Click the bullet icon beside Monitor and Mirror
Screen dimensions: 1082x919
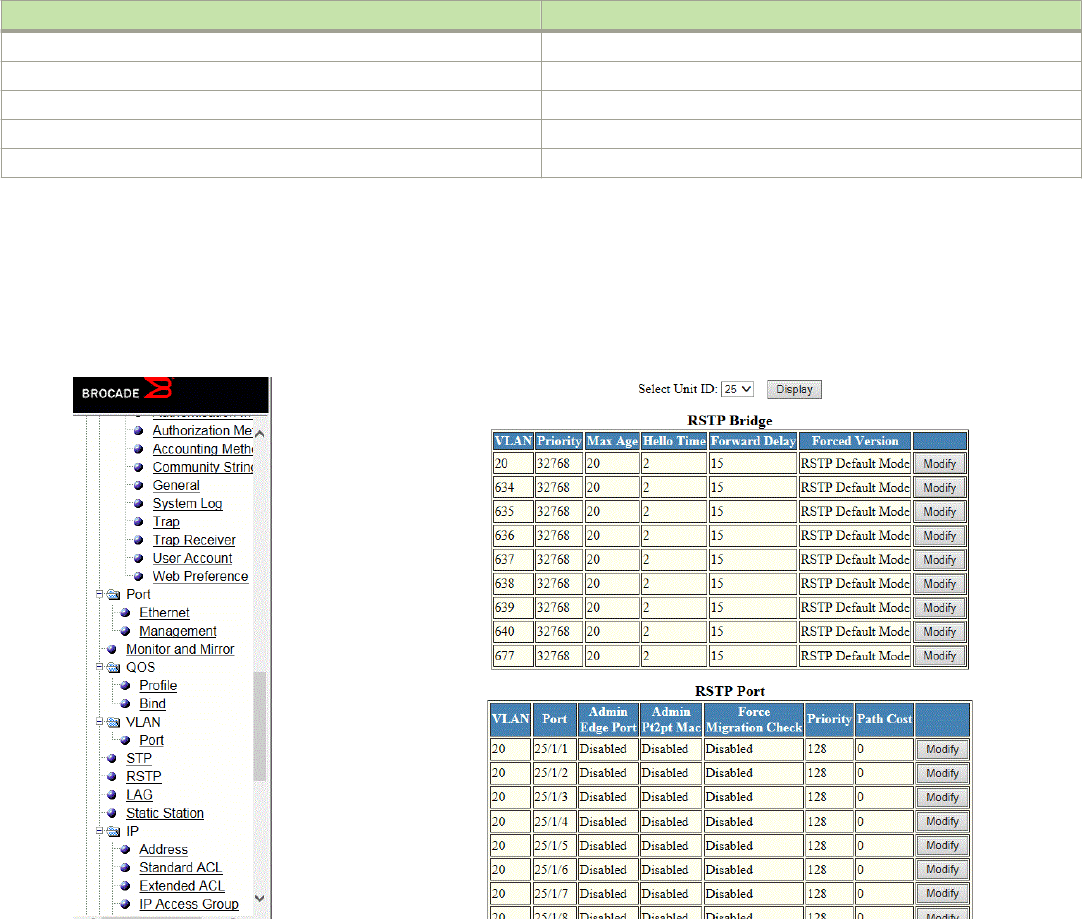112,649
